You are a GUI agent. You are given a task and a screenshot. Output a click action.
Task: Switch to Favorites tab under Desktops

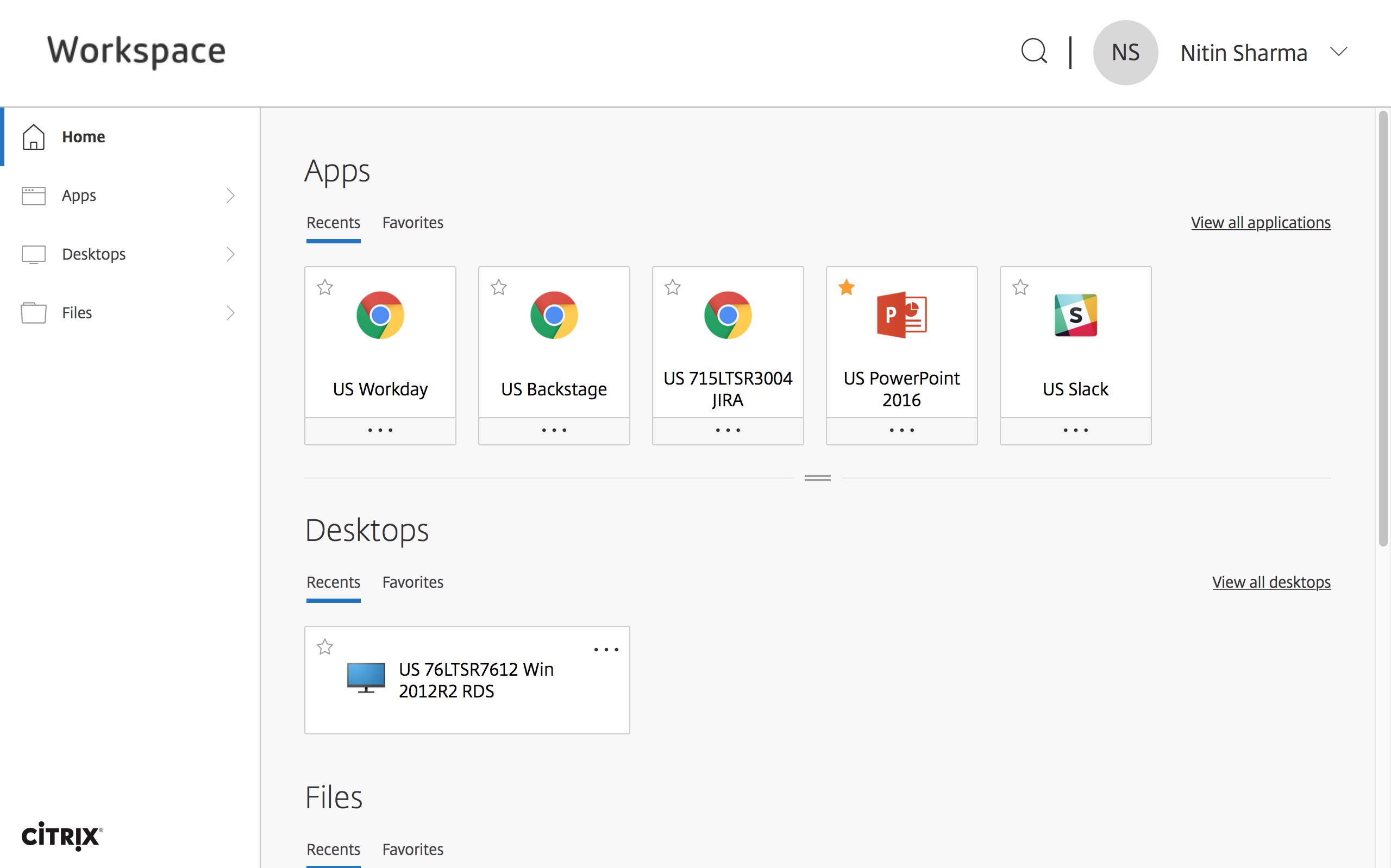pos(413,582)
